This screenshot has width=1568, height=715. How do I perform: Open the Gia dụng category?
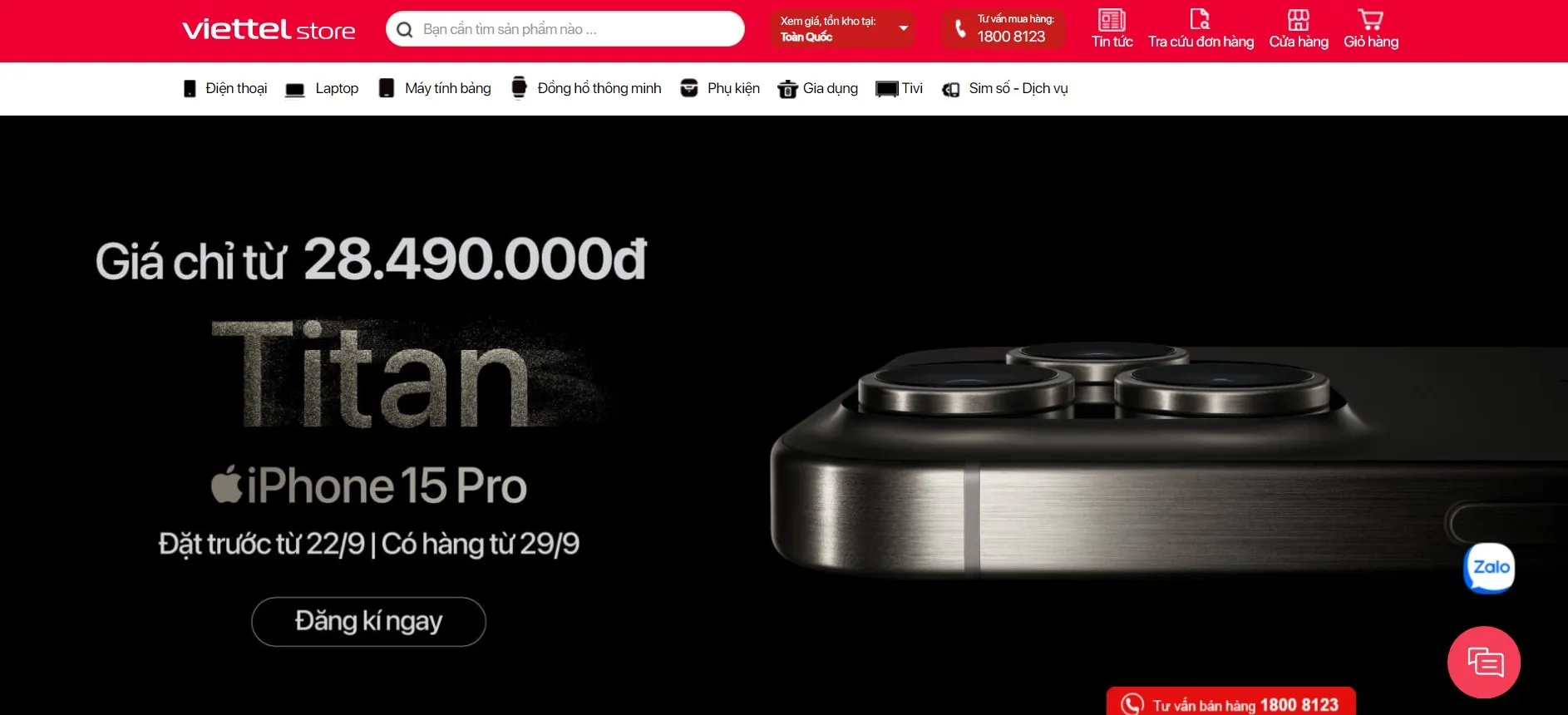[x=818, y=88]
